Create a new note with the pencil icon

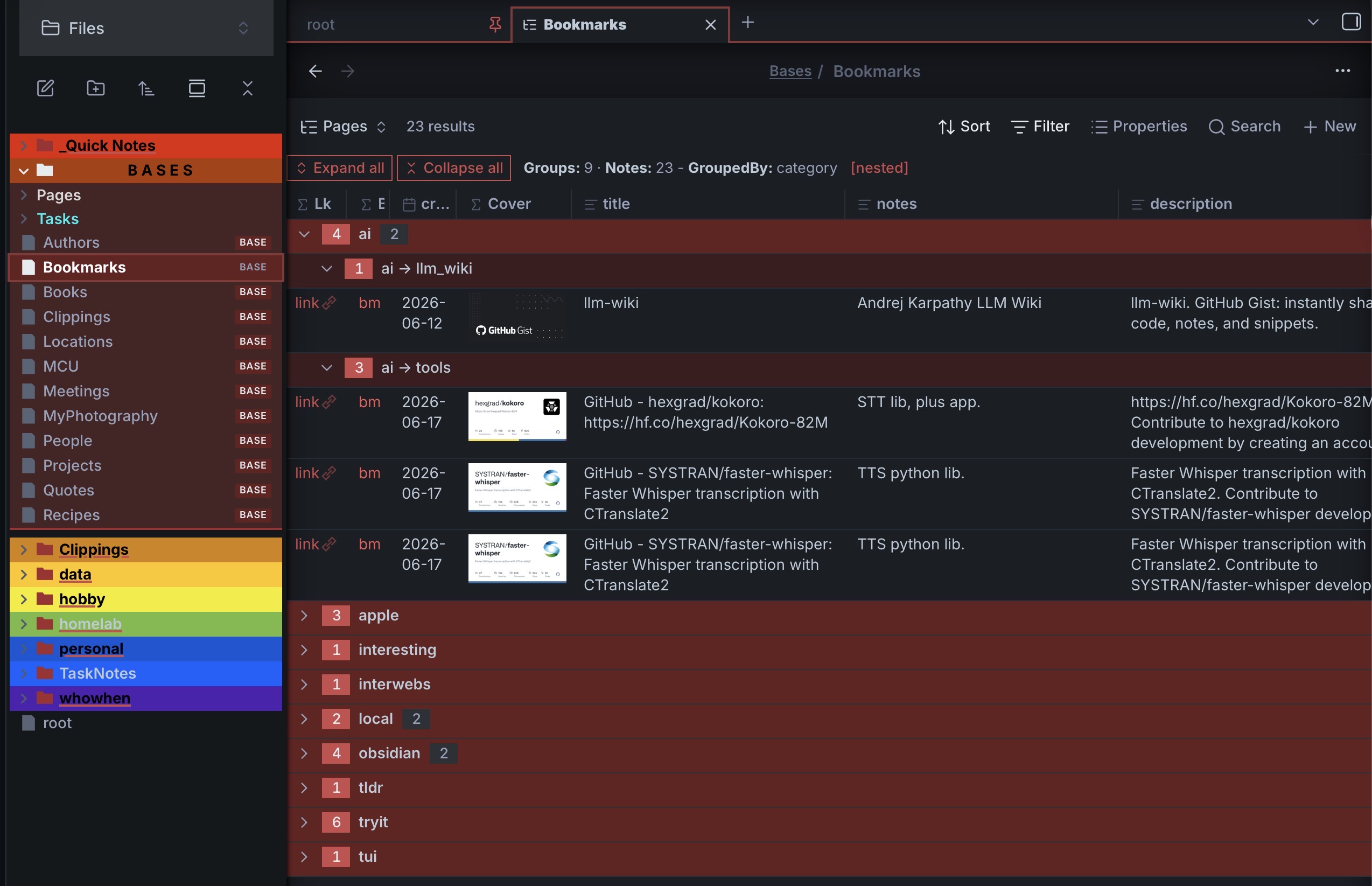coord(45,88)
